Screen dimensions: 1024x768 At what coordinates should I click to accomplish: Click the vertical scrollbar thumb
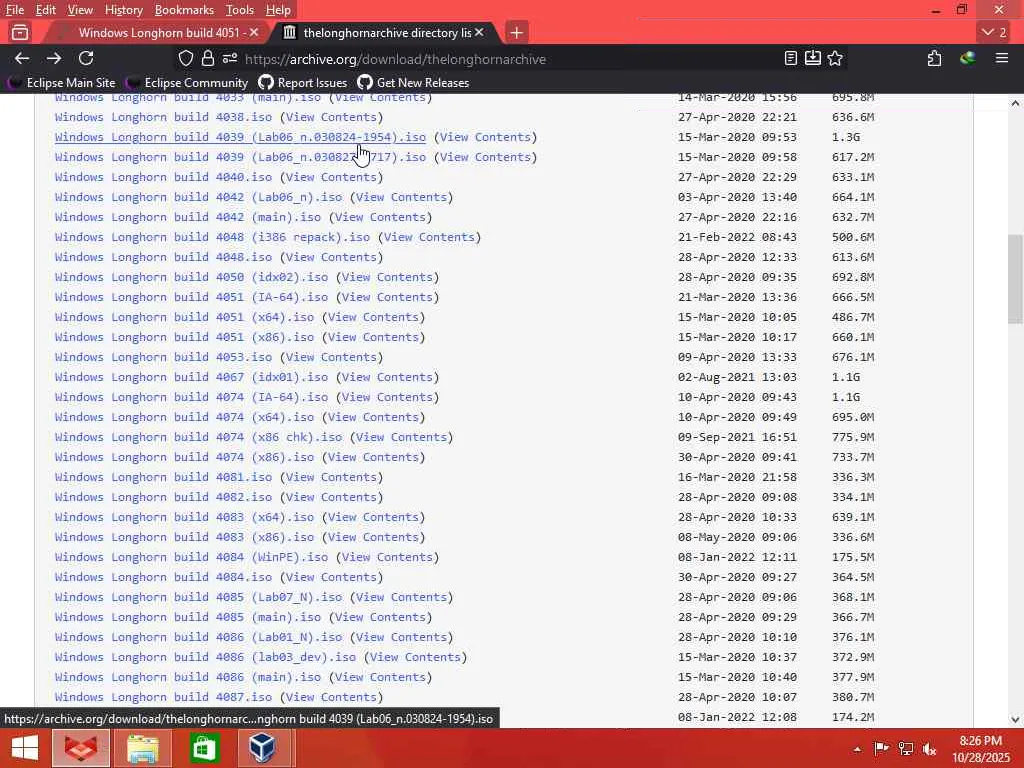click(x=1015, y=279)
